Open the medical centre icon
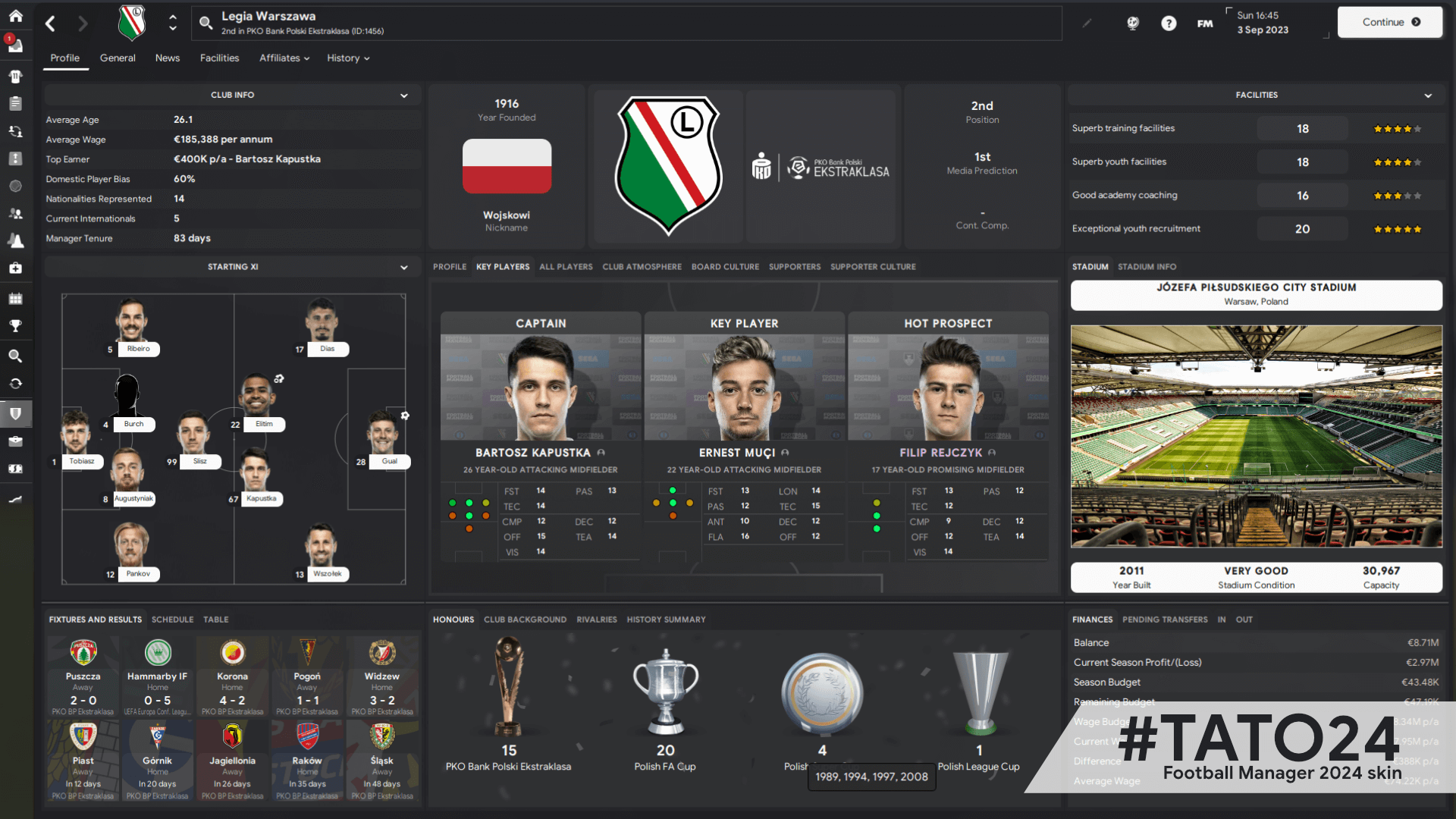1456x819 pixels. pyautogui.click(x=15, y=268)
